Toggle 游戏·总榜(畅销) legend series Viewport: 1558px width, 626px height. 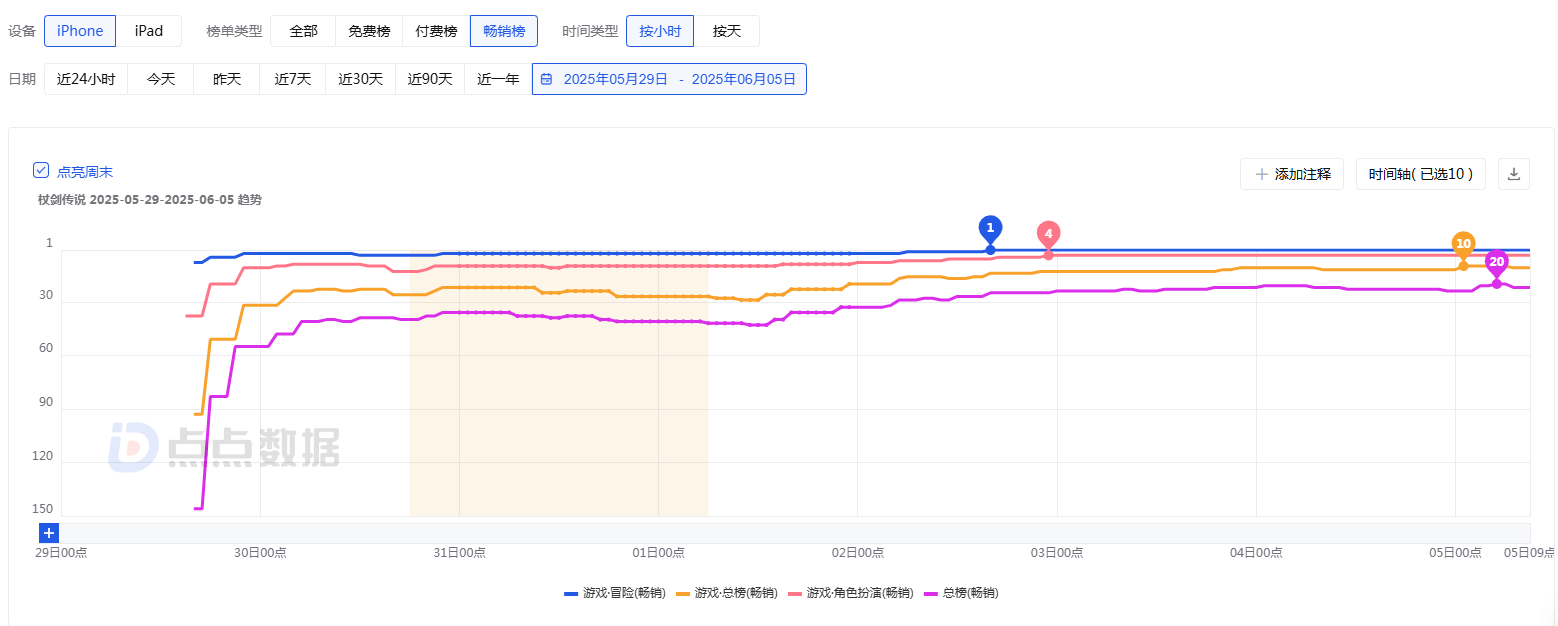coord(727,593)
